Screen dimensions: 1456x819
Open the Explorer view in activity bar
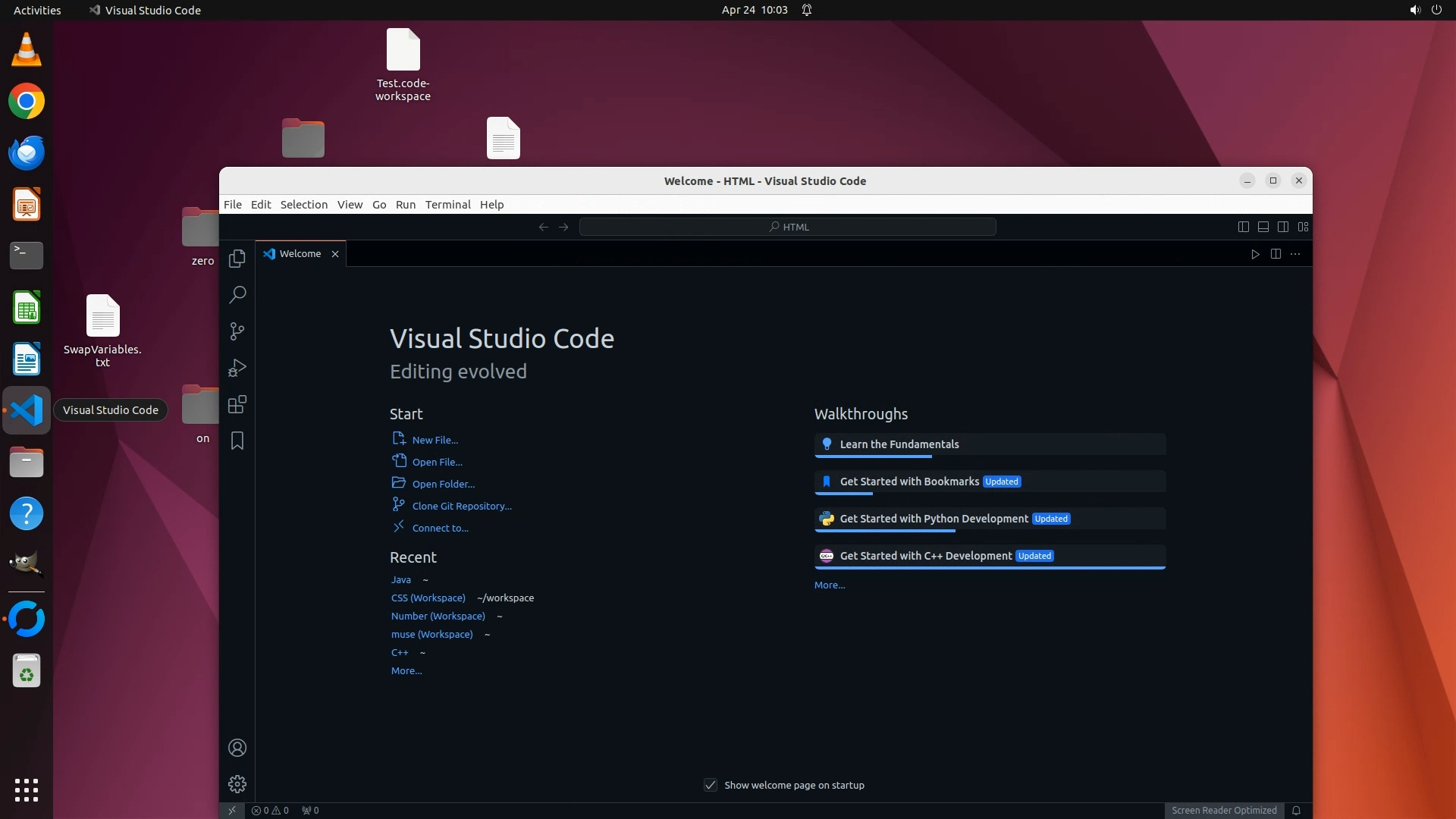(237, 259)
